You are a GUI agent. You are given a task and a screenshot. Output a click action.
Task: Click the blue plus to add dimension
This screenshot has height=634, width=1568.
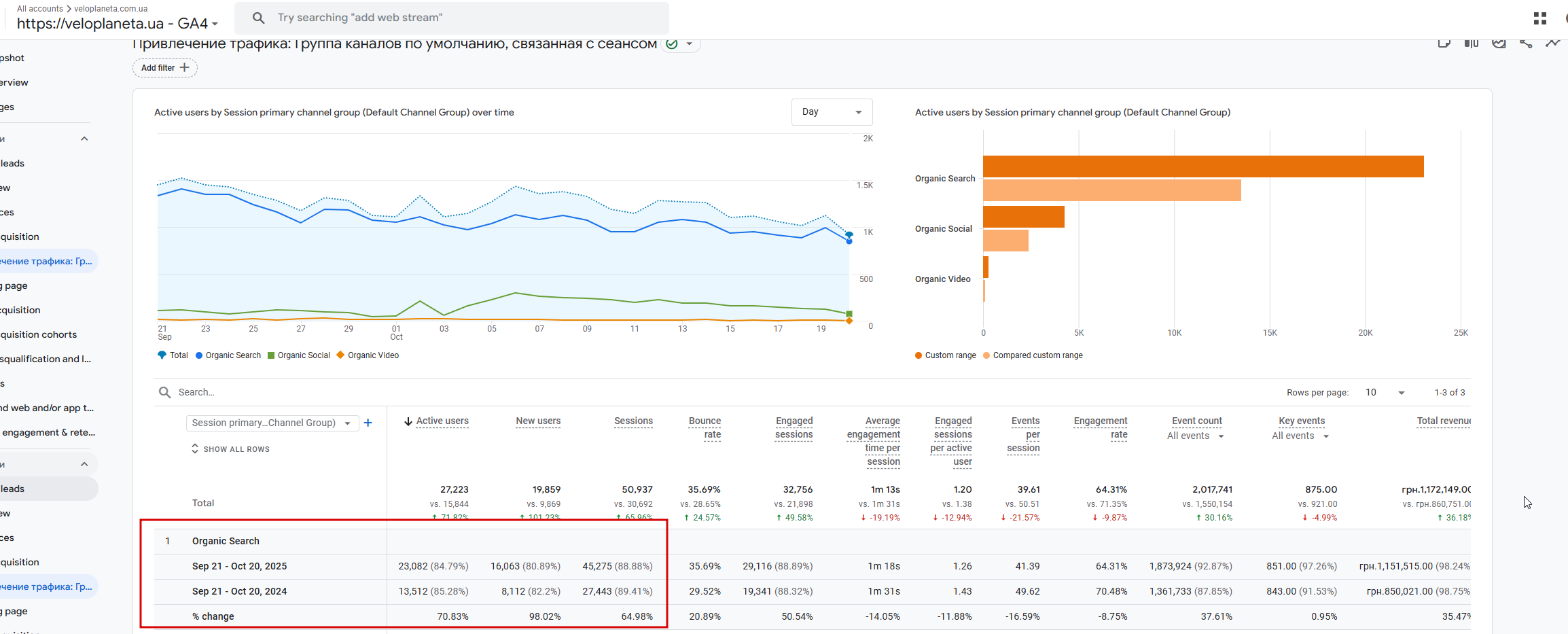(x=368, y=423)
